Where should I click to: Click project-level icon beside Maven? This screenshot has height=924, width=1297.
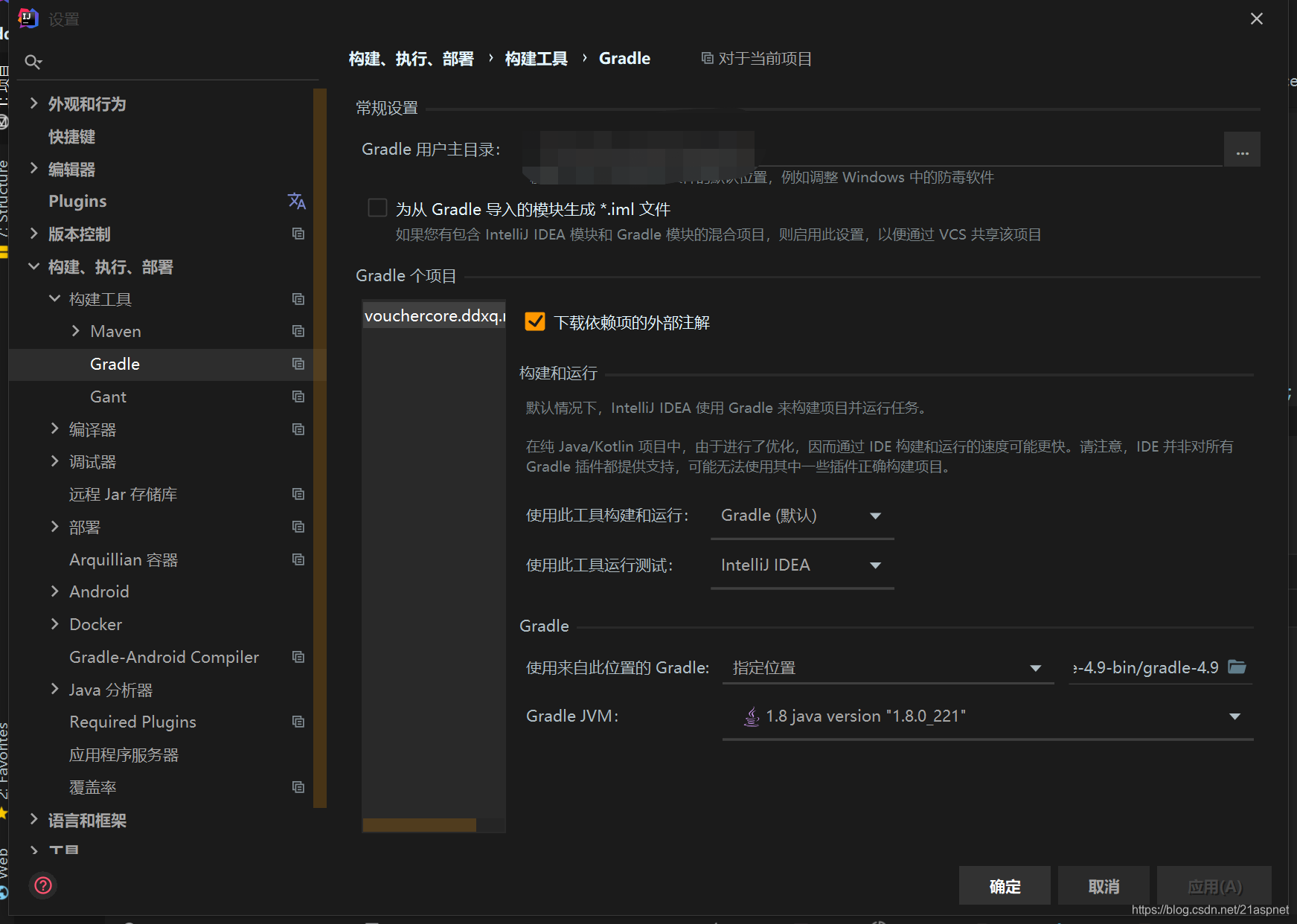298,331
